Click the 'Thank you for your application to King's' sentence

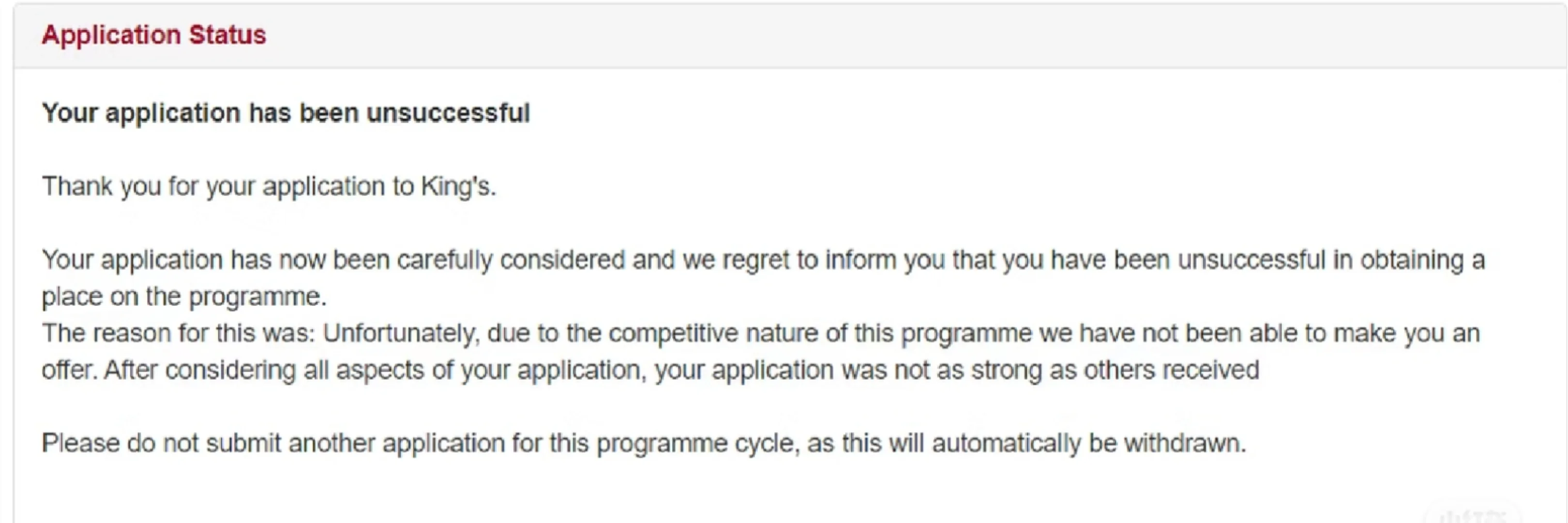(269, 186)
